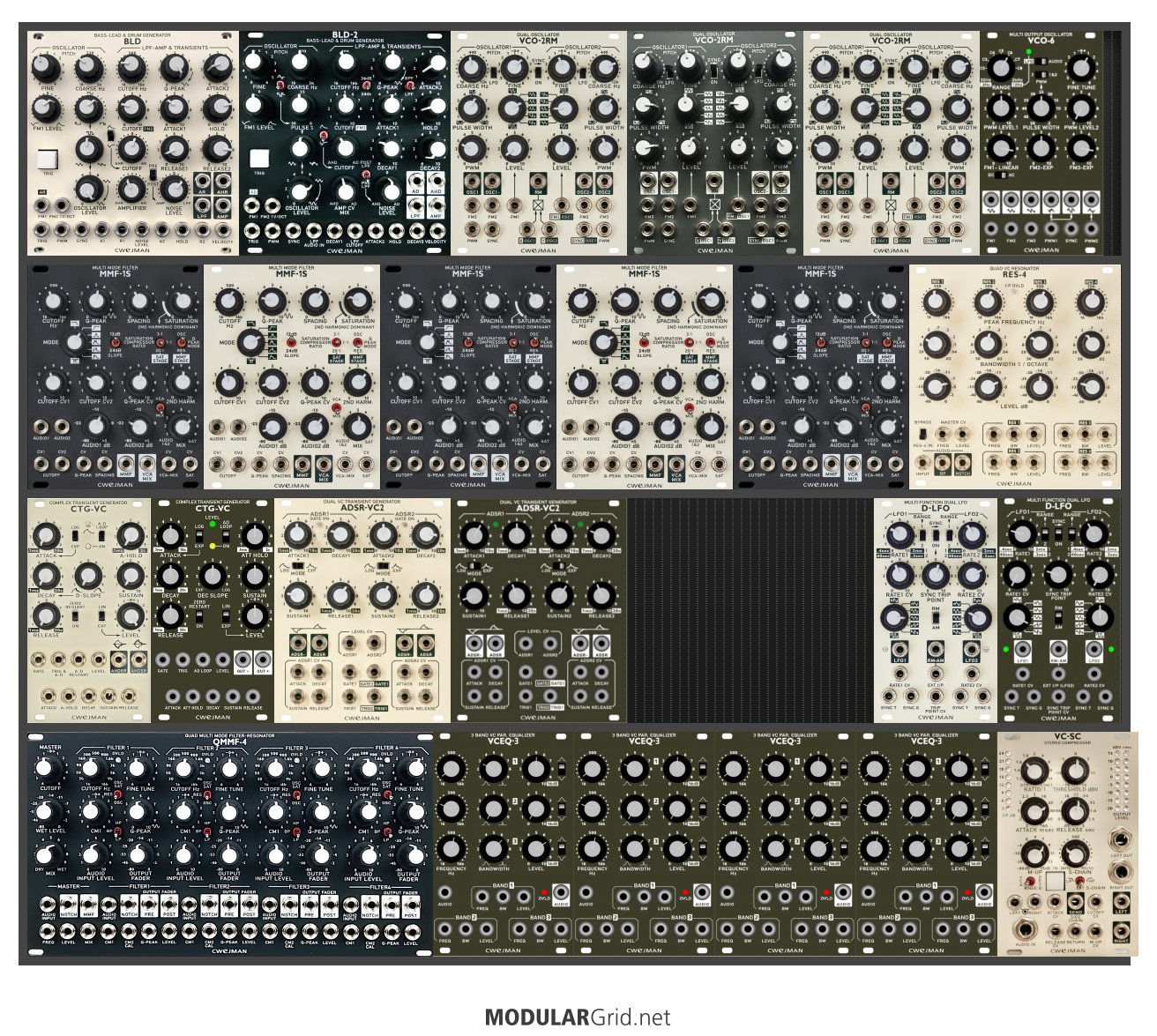1157x1036 pixels.
Task: Toggle the SYNC switch on cream D-LFO
Action: click(x=936, y=535)
